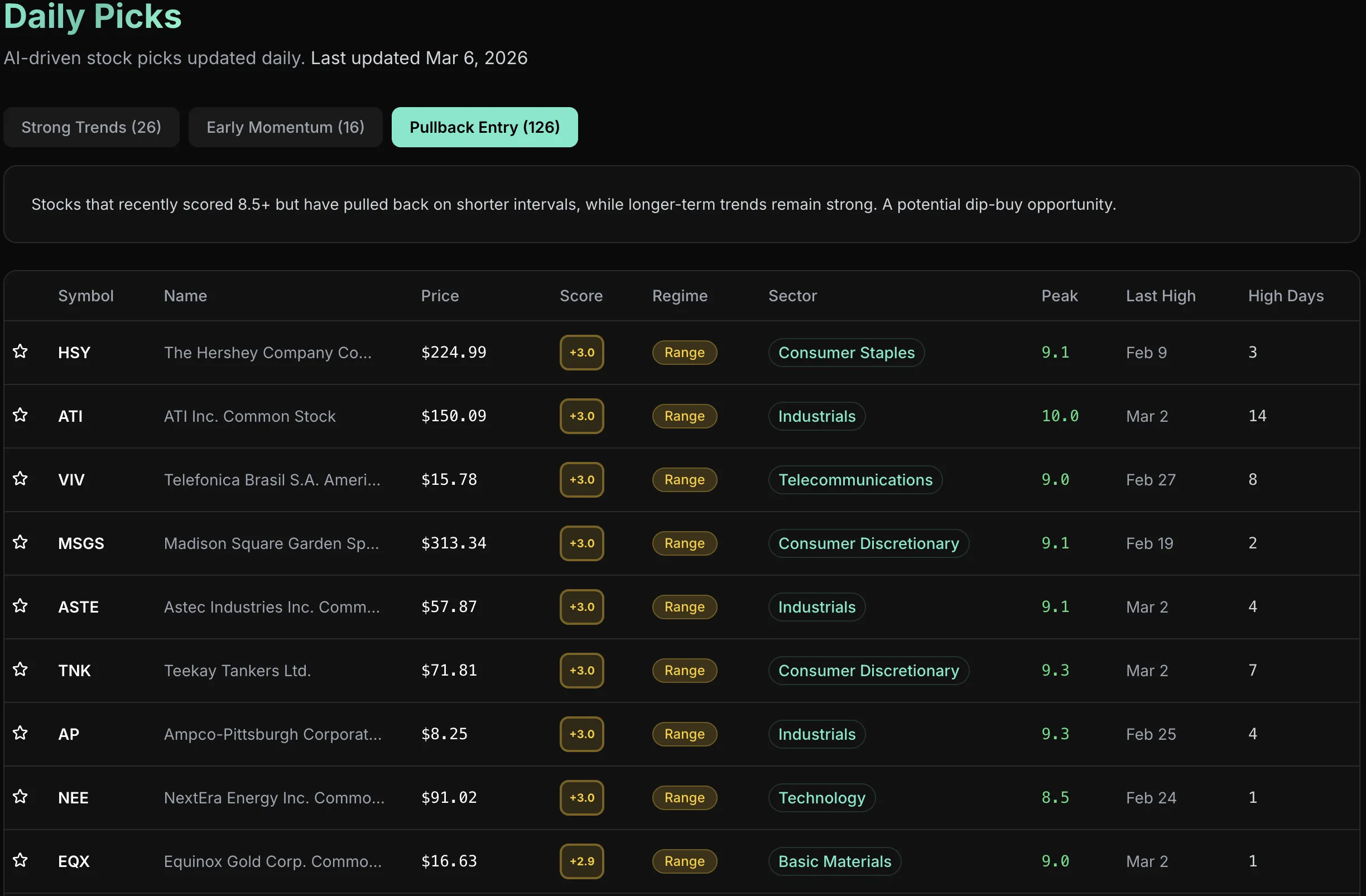Open the HSY ticker symbol
This screenshot has height=896, width=1366.
(75, 353)
